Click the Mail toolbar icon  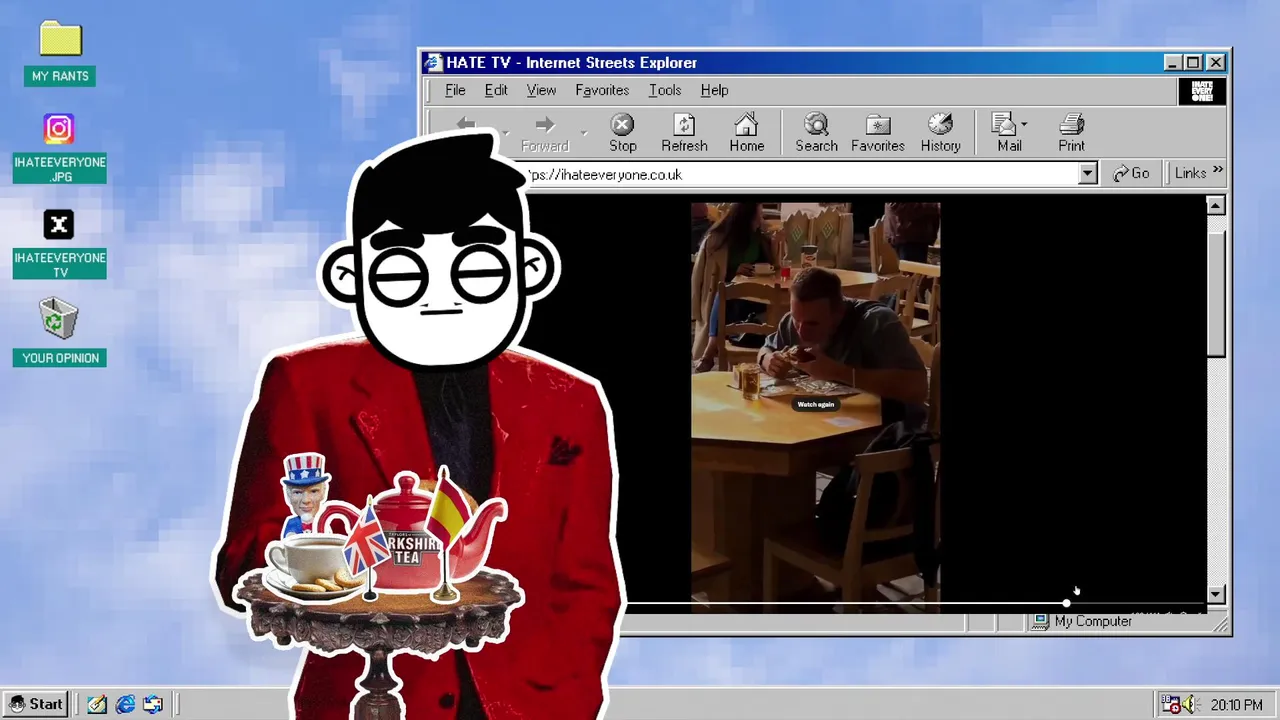point(1004,125)
